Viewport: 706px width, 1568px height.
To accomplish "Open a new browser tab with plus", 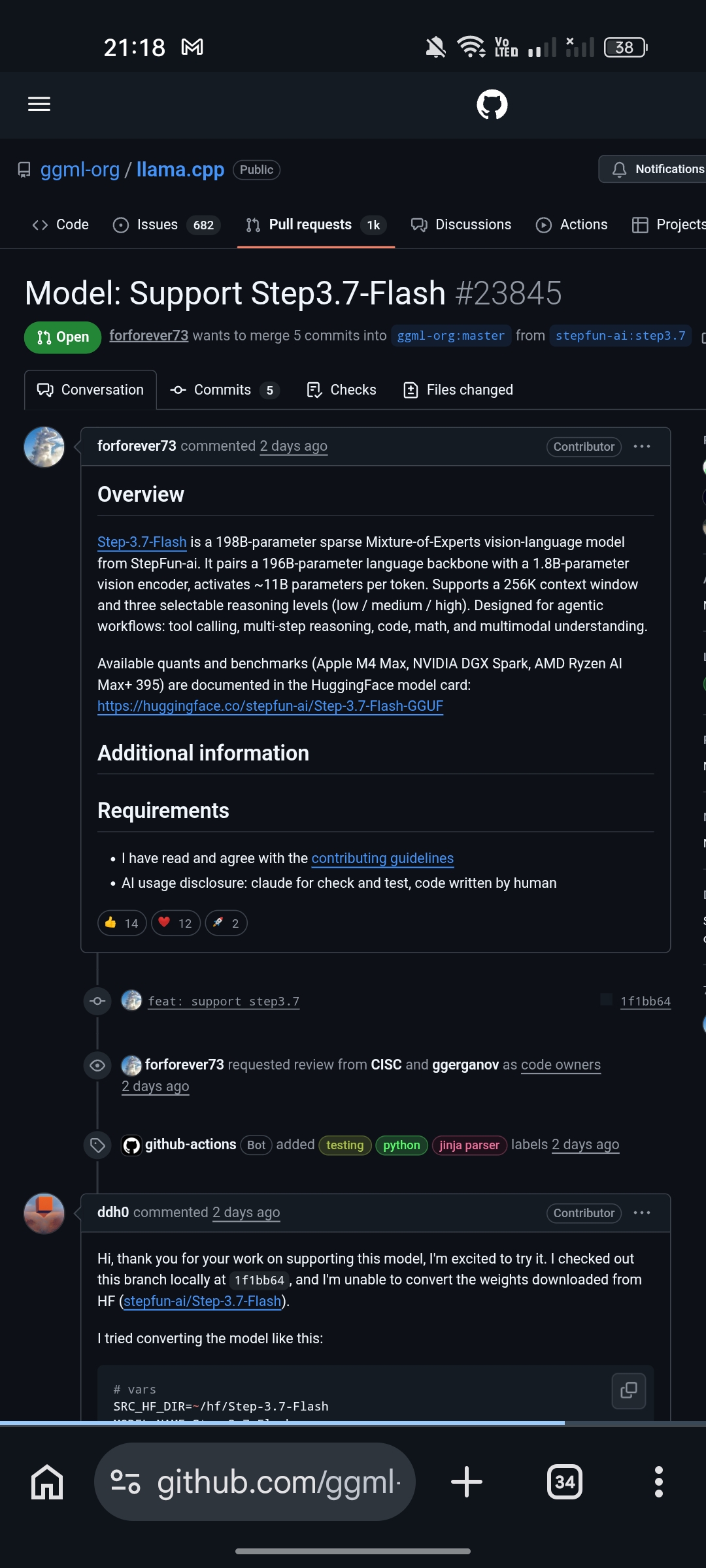I will (x=467, y=1482).
